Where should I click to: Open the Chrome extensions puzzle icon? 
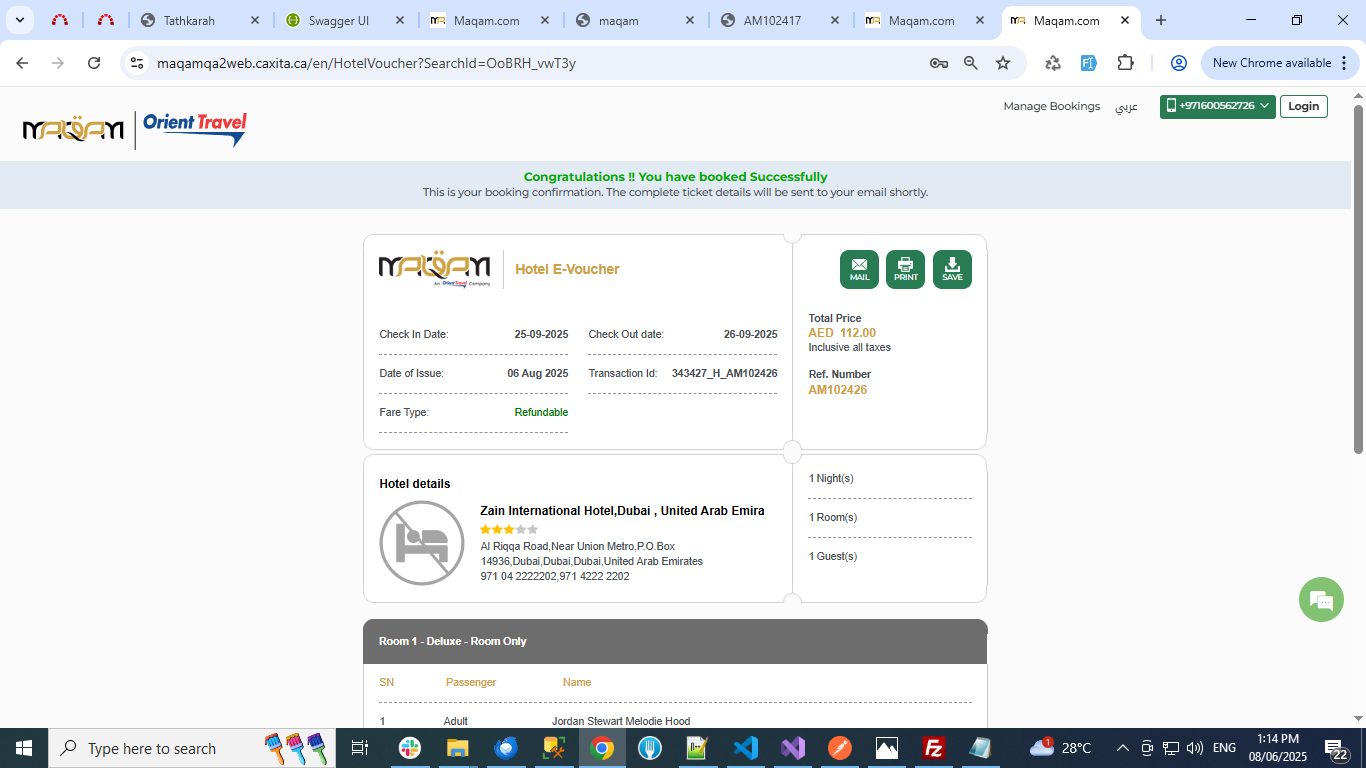click(1125, 63)
